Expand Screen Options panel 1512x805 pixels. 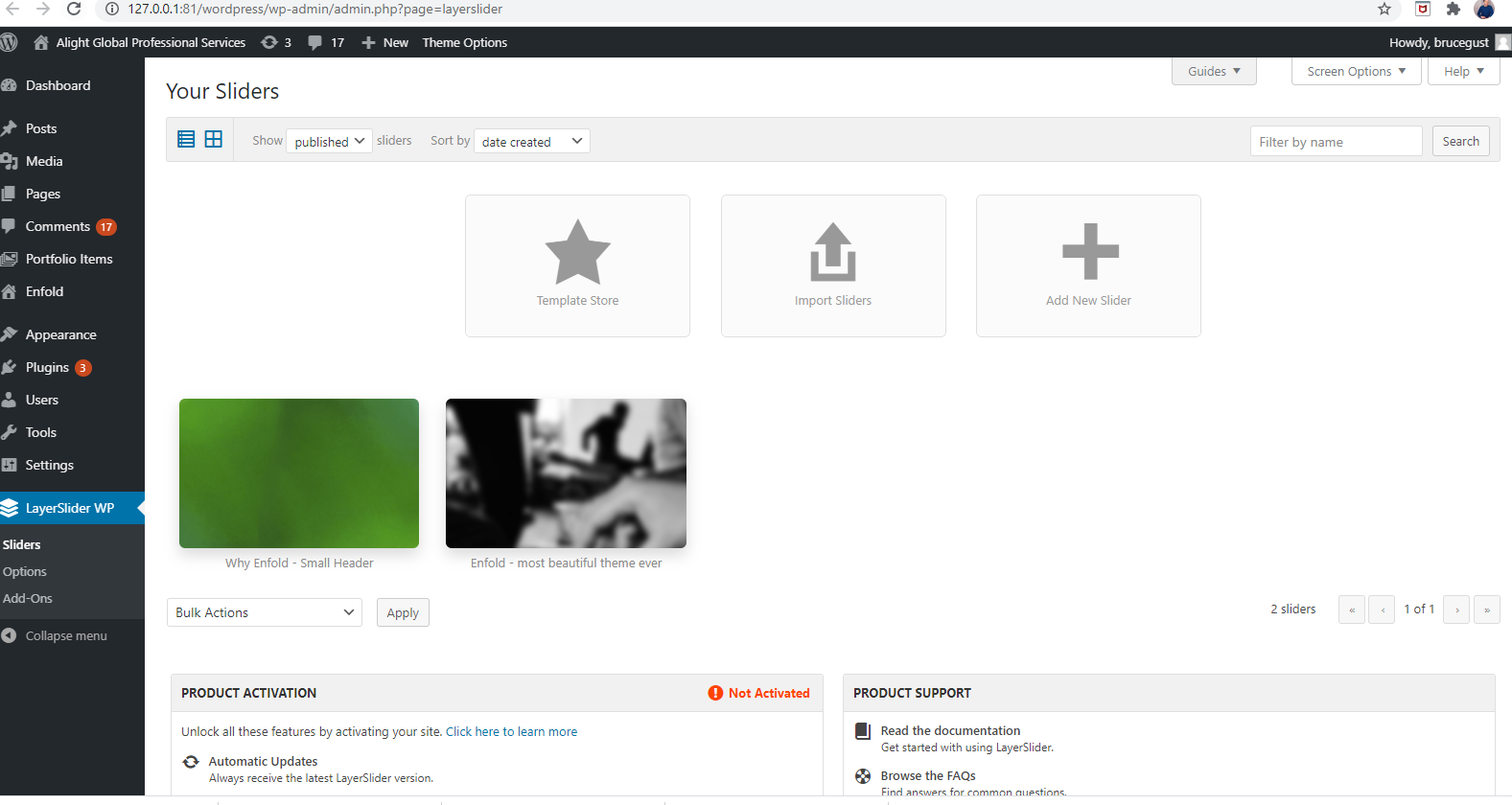1356,71
